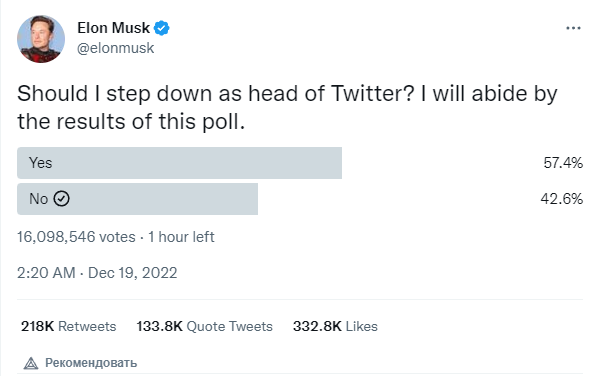
Task: Click the 1 hour left poll status
Action: 181,237
